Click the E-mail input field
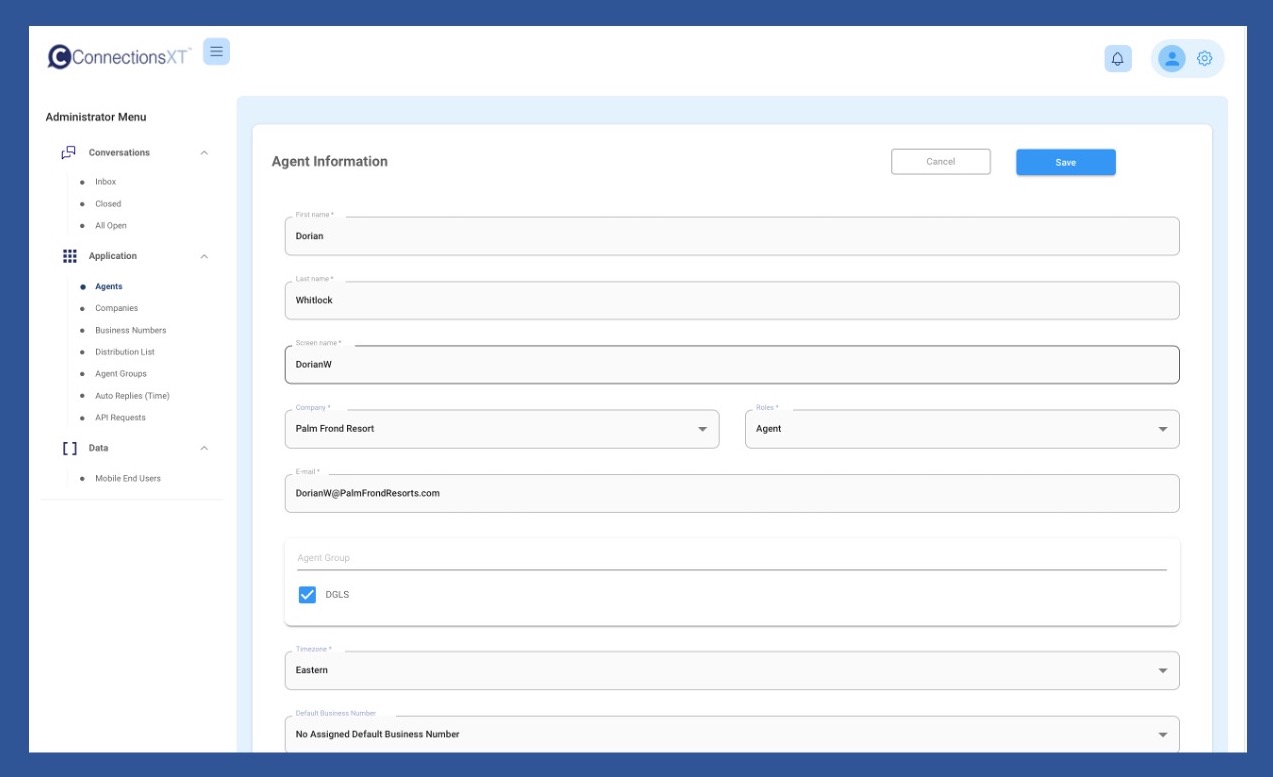This screenshot has height=777, width=1273. coord(731,493)
